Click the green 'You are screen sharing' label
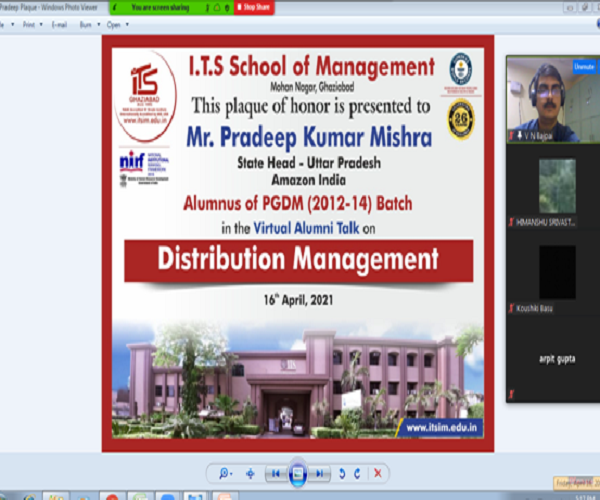This screenshot has height=500, width=600. (160, 7)
